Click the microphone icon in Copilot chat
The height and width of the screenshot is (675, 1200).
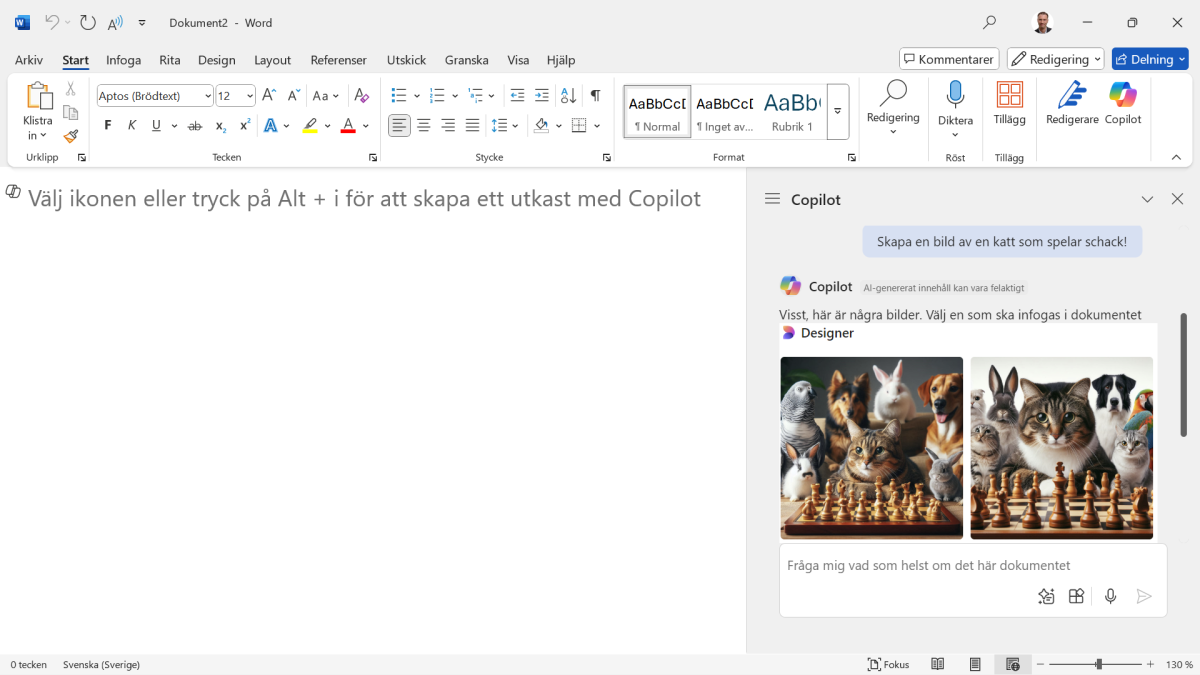(x=1110, y=596)
